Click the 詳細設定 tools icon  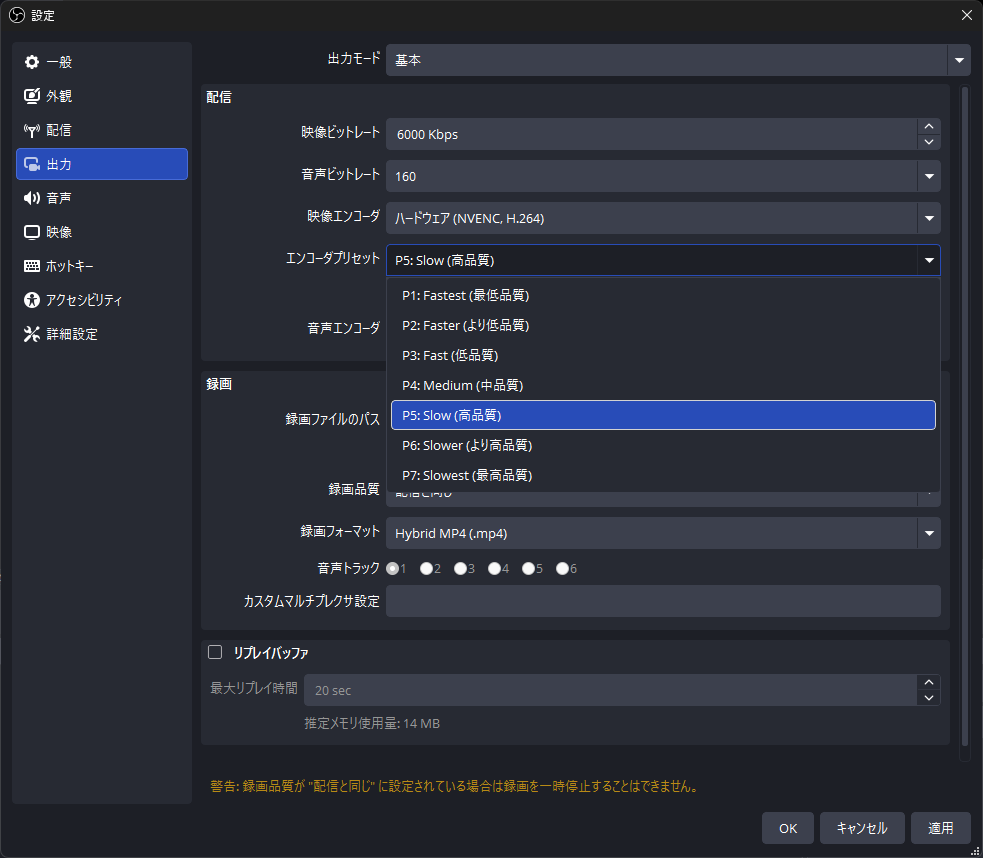point(31,334)
